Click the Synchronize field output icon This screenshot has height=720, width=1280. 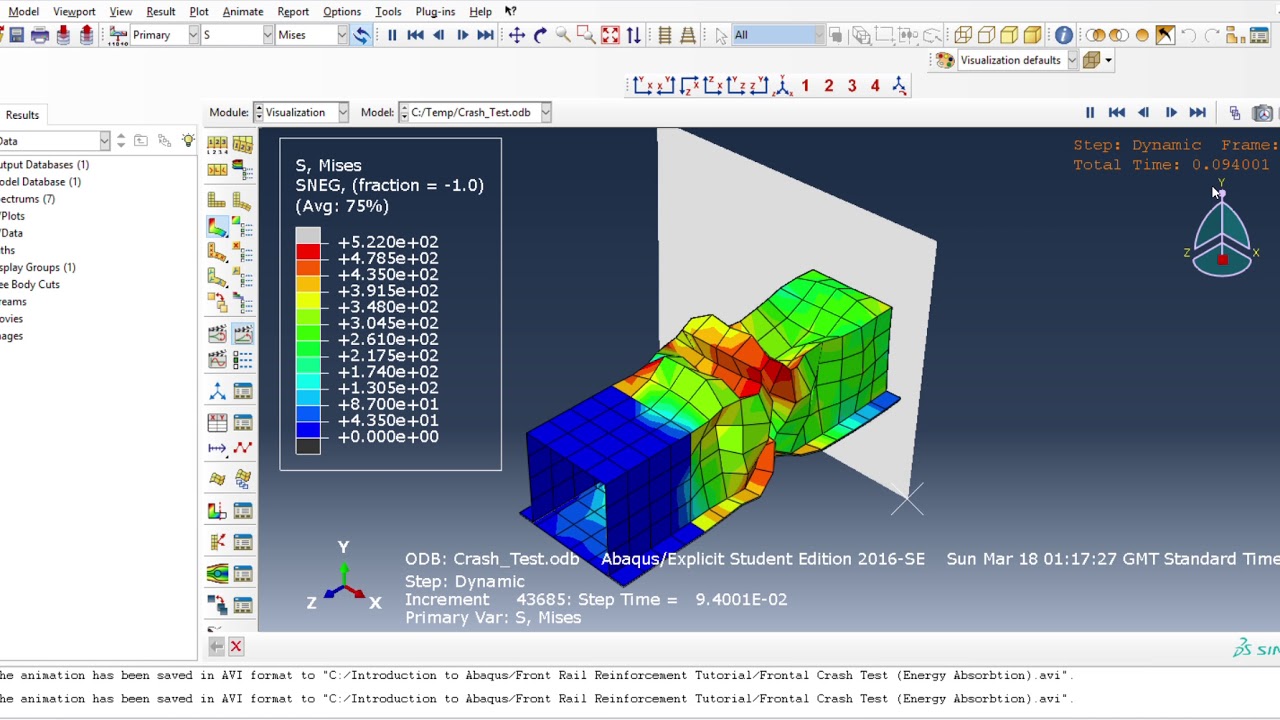pyautogui.click(x=361, y=35)
